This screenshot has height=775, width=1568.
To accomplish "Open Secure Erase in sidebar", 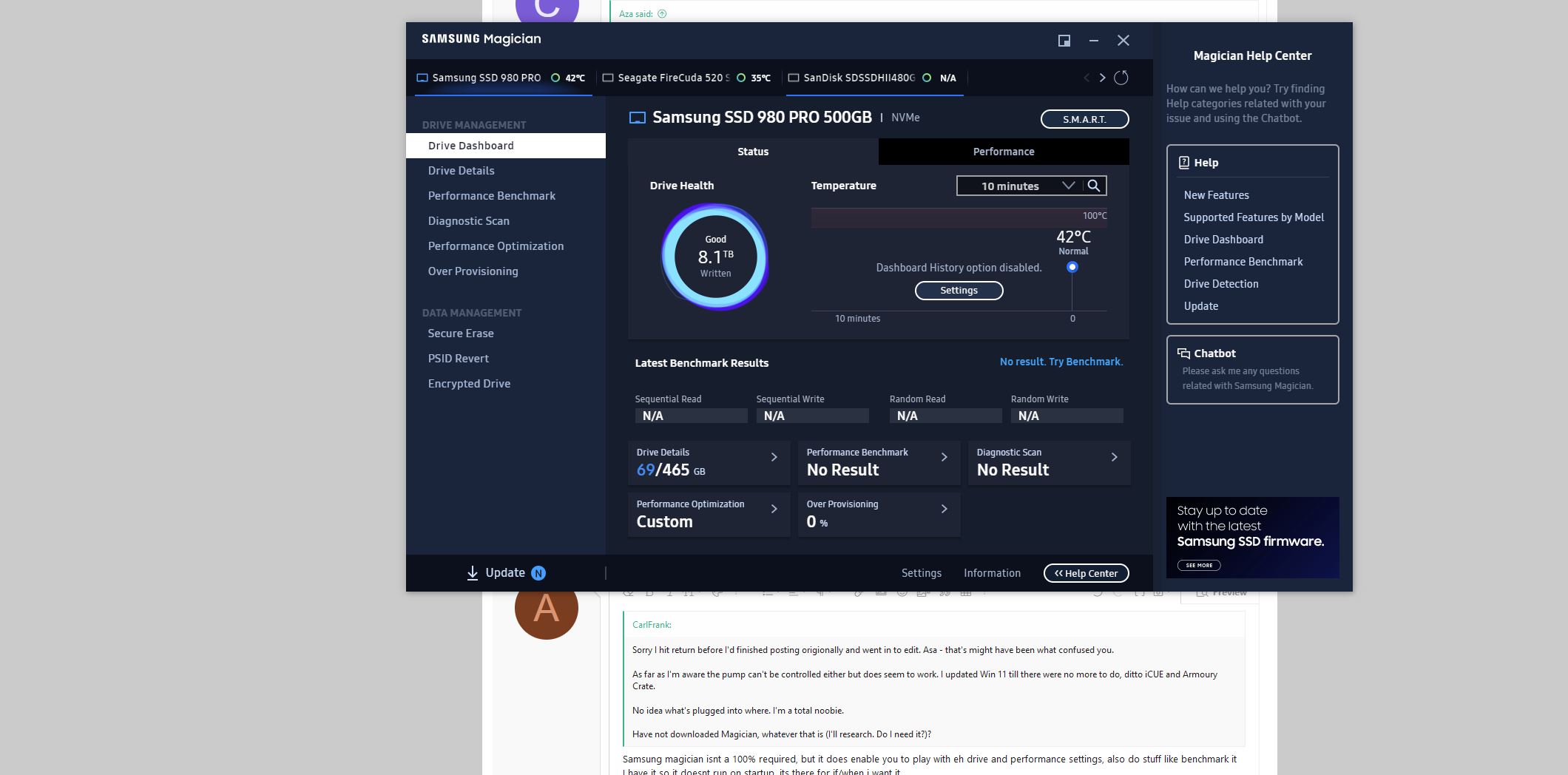I will pos(506,334).
